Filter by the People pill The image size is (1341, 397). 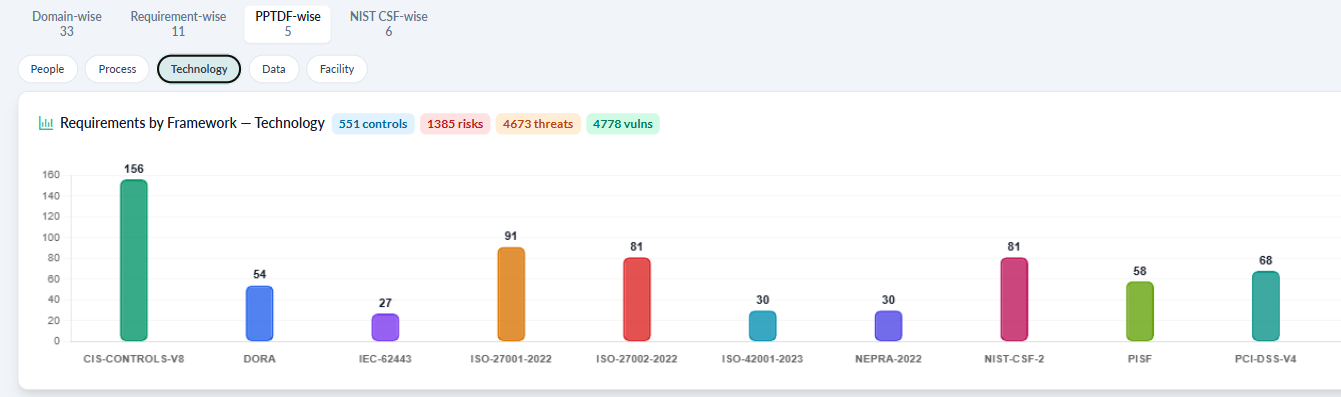47,69
